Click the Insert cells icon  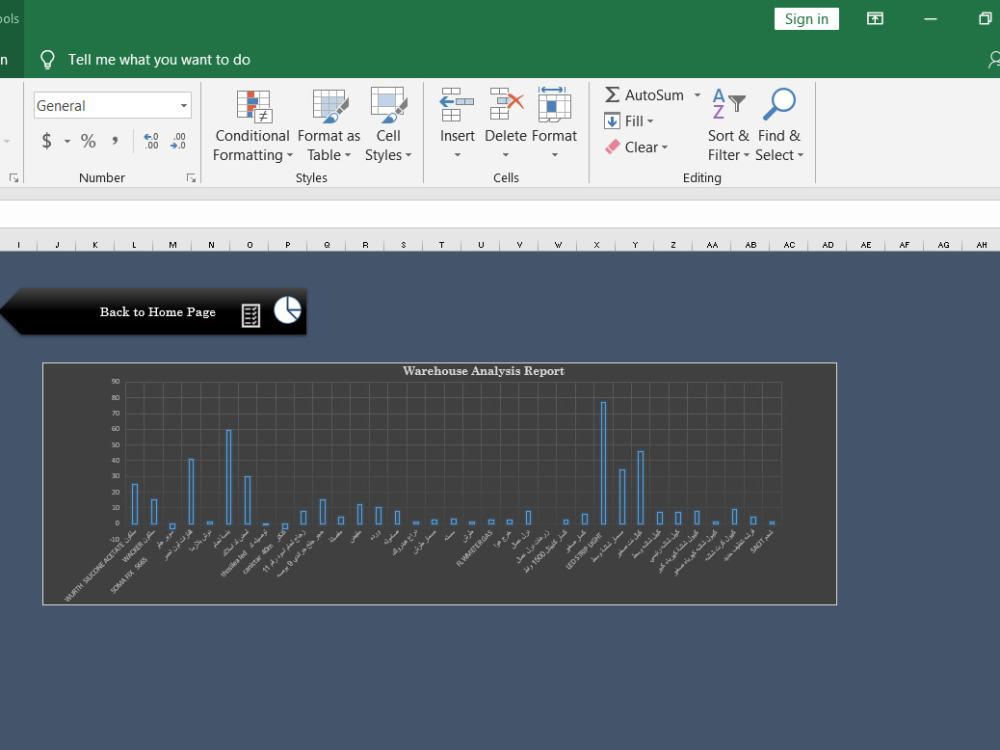(457, 105)
